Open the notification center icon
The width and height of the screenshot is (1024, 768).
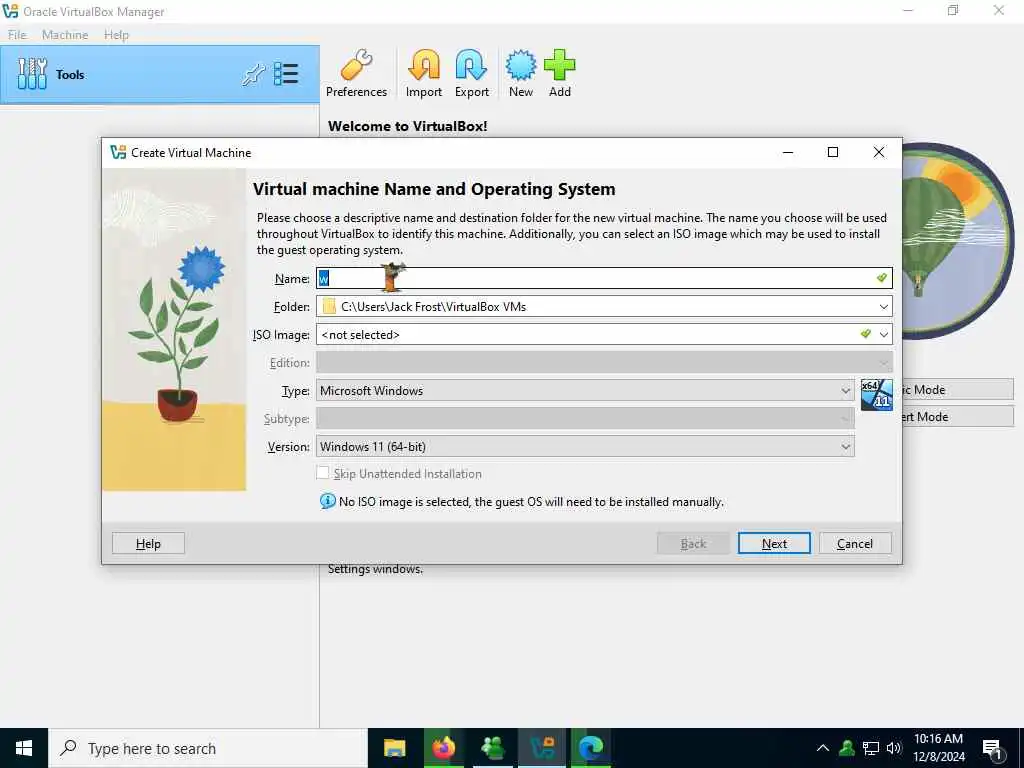pyautogui.click(x=993, y=749)
